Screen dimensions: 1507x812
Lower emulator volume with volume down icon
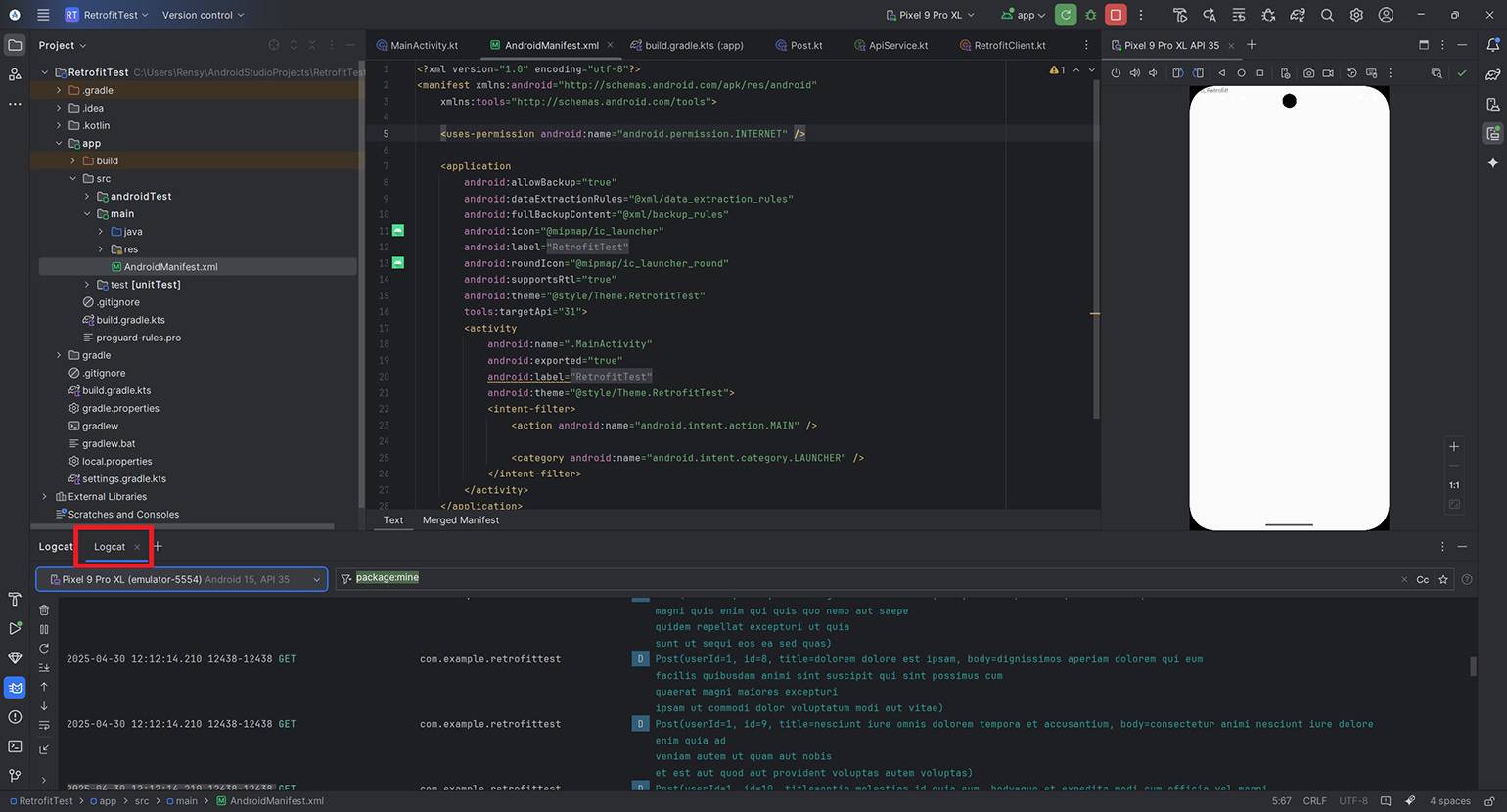[x=1154, y=73]
